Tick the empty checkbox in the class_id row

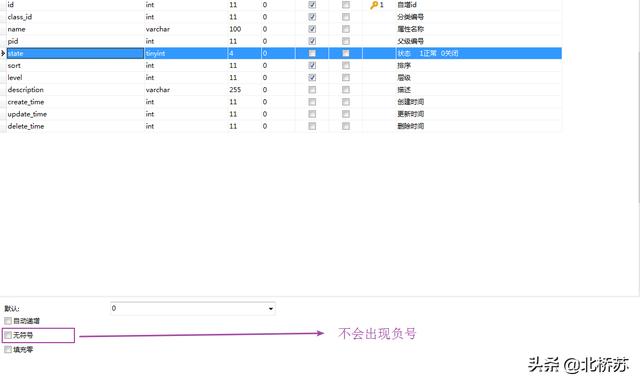[346, 17]
